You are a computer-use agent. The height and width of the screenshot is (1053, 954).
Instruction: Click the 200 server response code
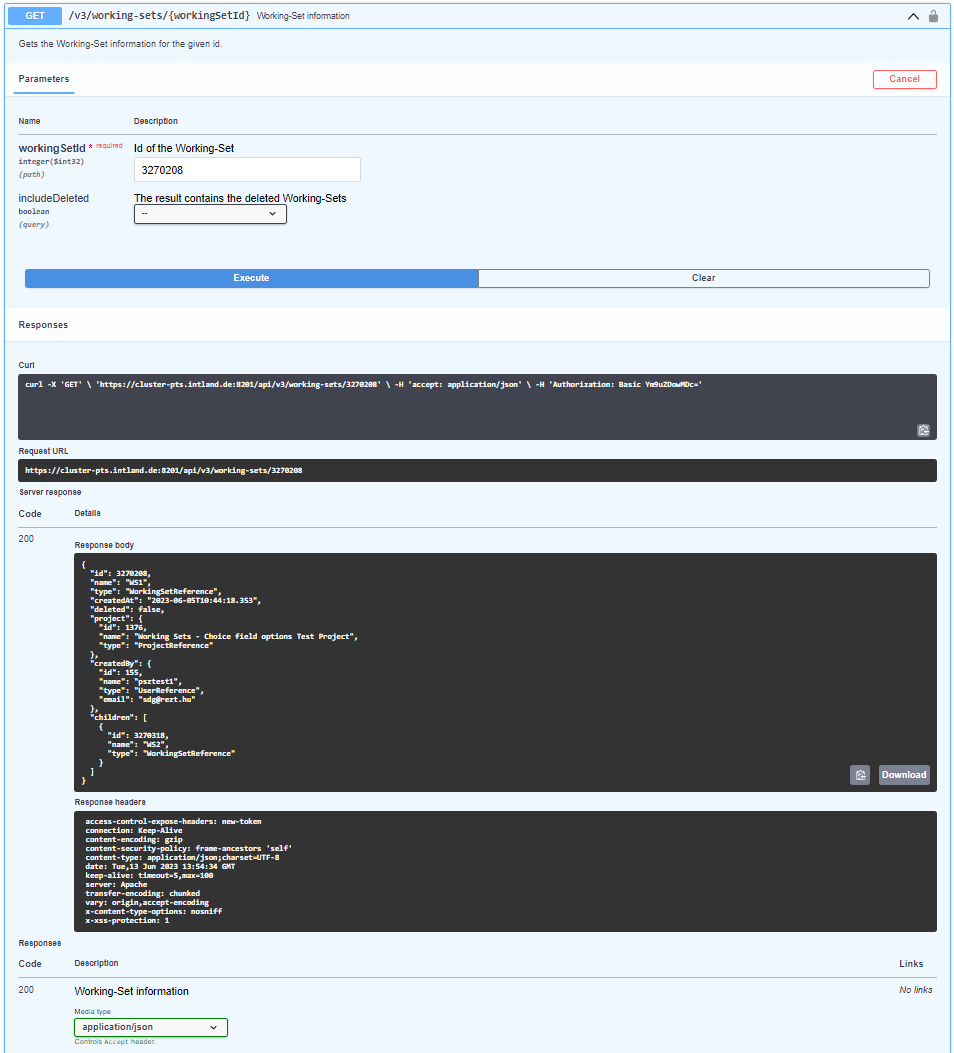[26, 539]
